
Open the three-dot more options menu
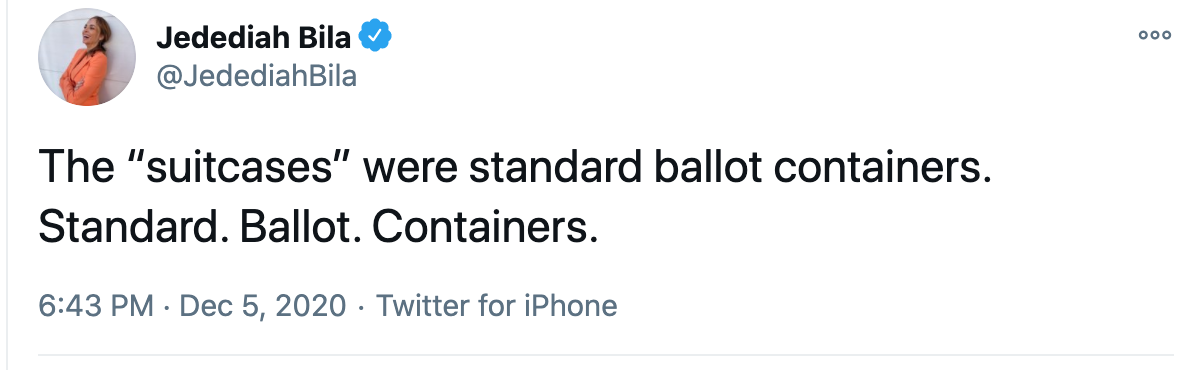point(1154,35)
